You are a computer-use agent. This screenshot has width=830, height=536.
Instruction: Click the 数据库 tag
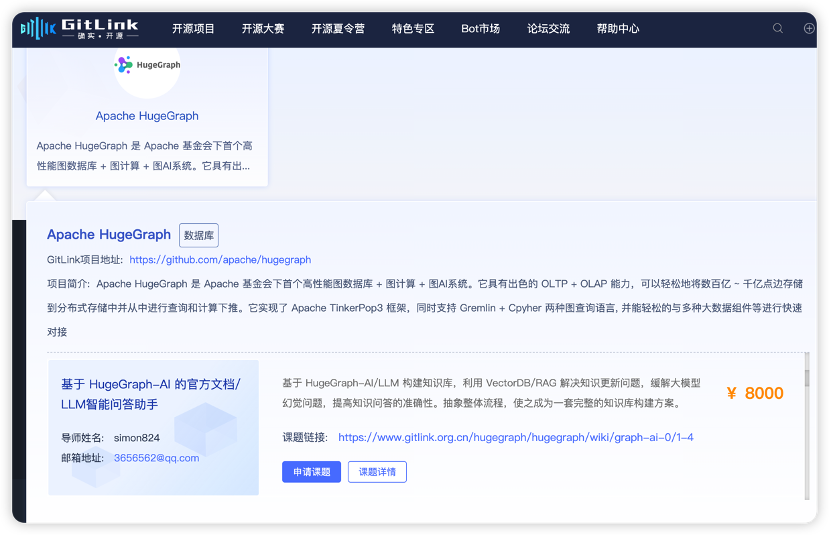(199, 235)
